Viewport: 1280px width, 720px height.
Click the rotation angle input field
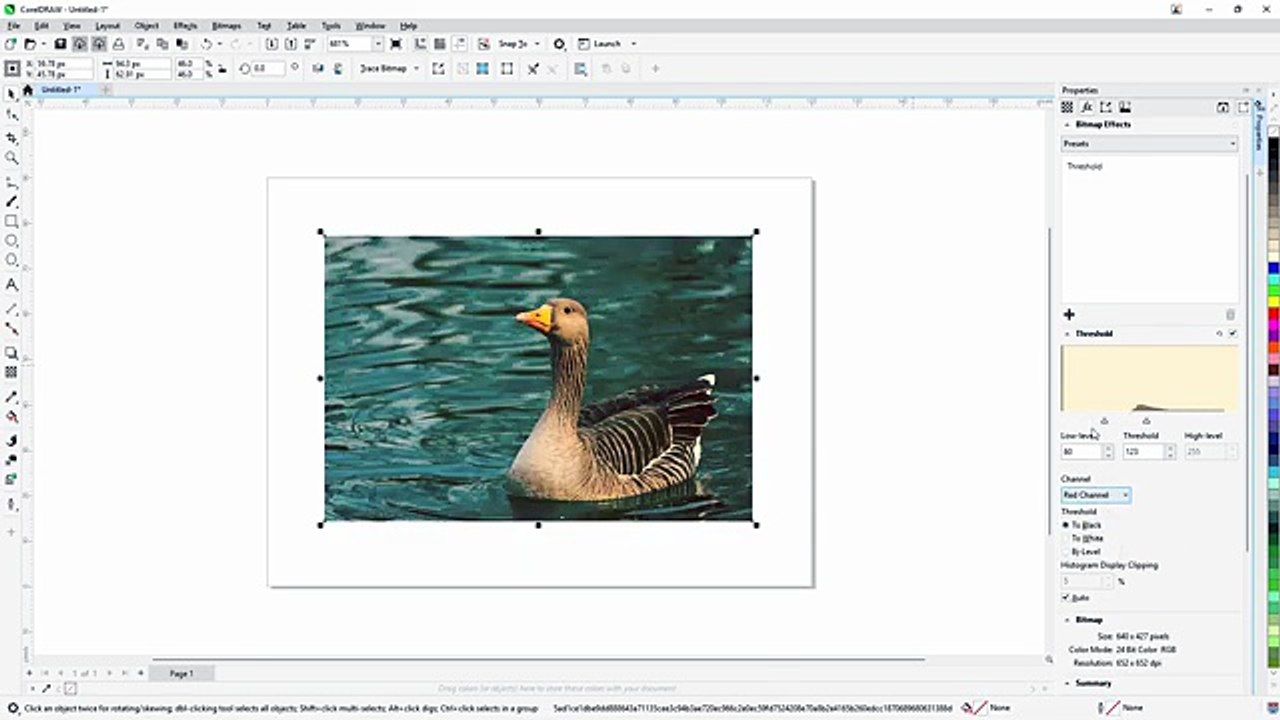tap(268, 68)
